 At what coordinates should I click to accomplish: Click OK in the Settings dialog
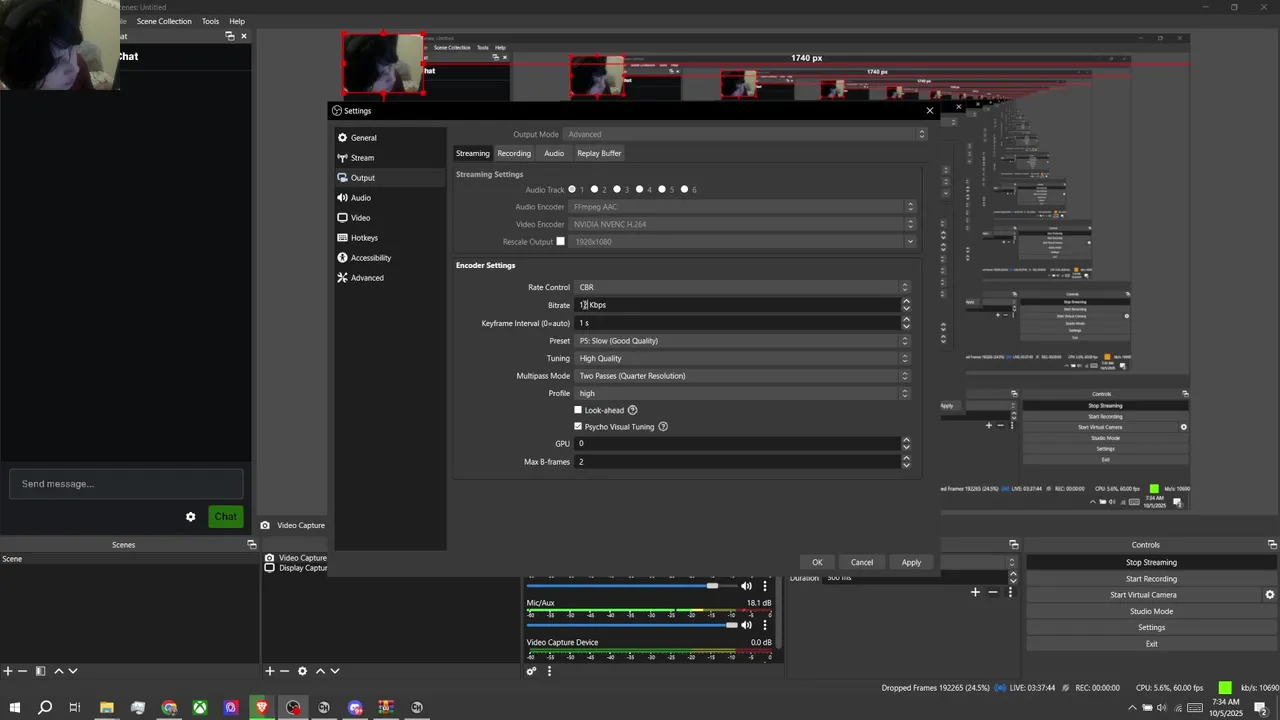click(817, 562)
